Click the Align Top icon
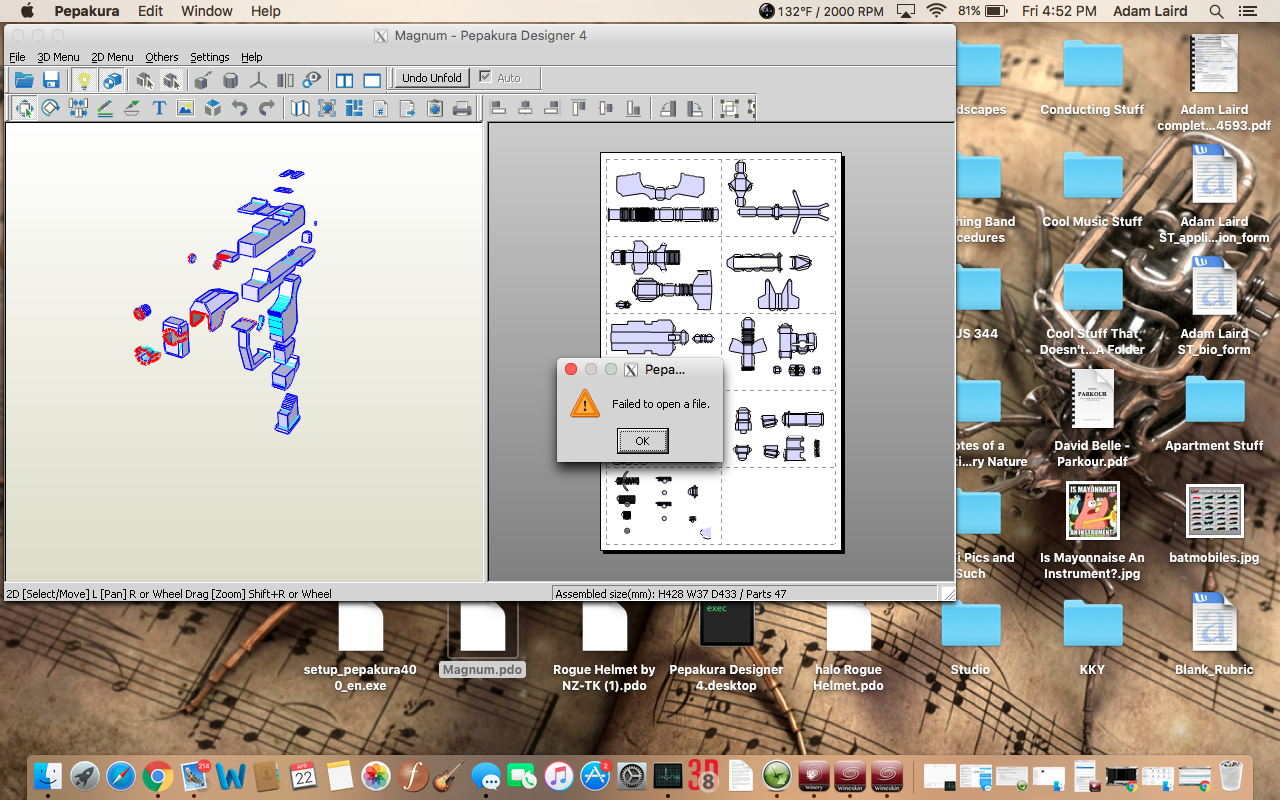 (579, 108)
